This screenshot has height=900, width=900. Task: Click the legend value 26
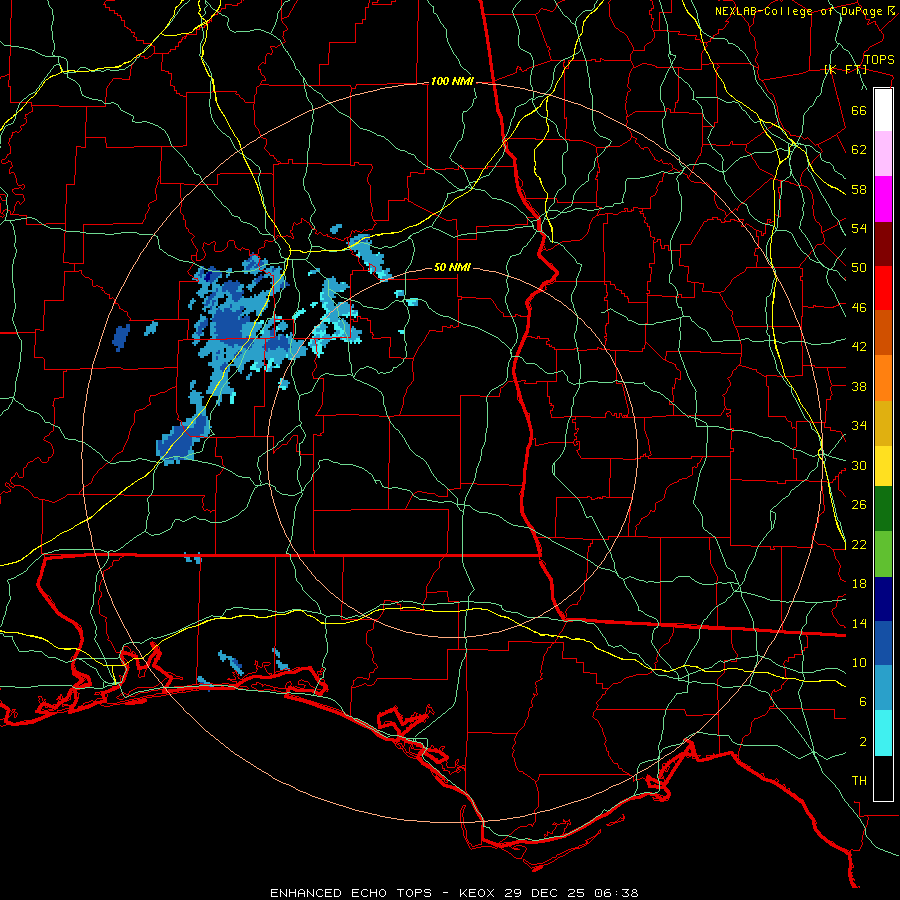coord(859,505)
